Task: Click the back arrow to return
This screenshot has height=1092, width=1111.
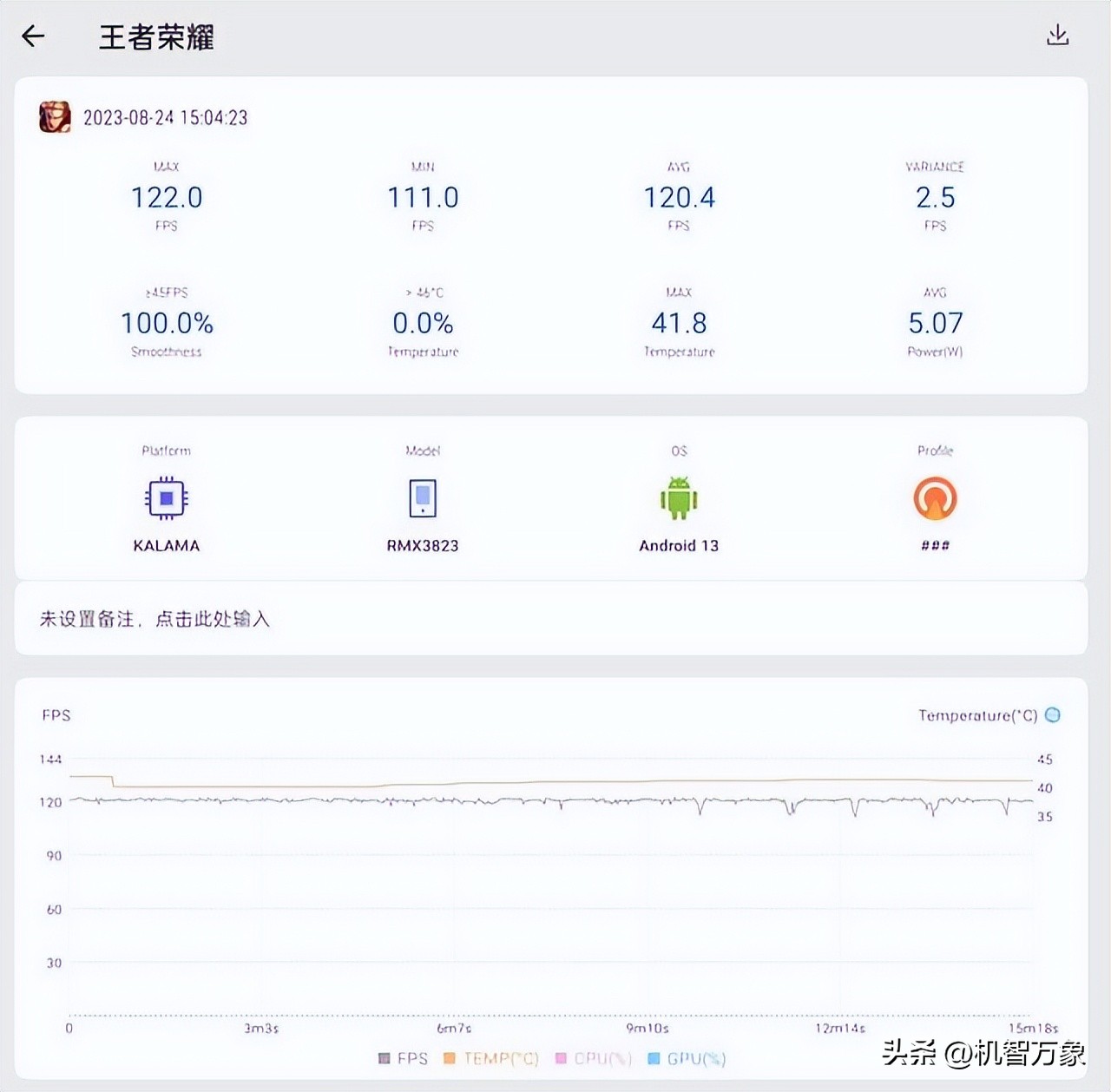Action: 33,36
